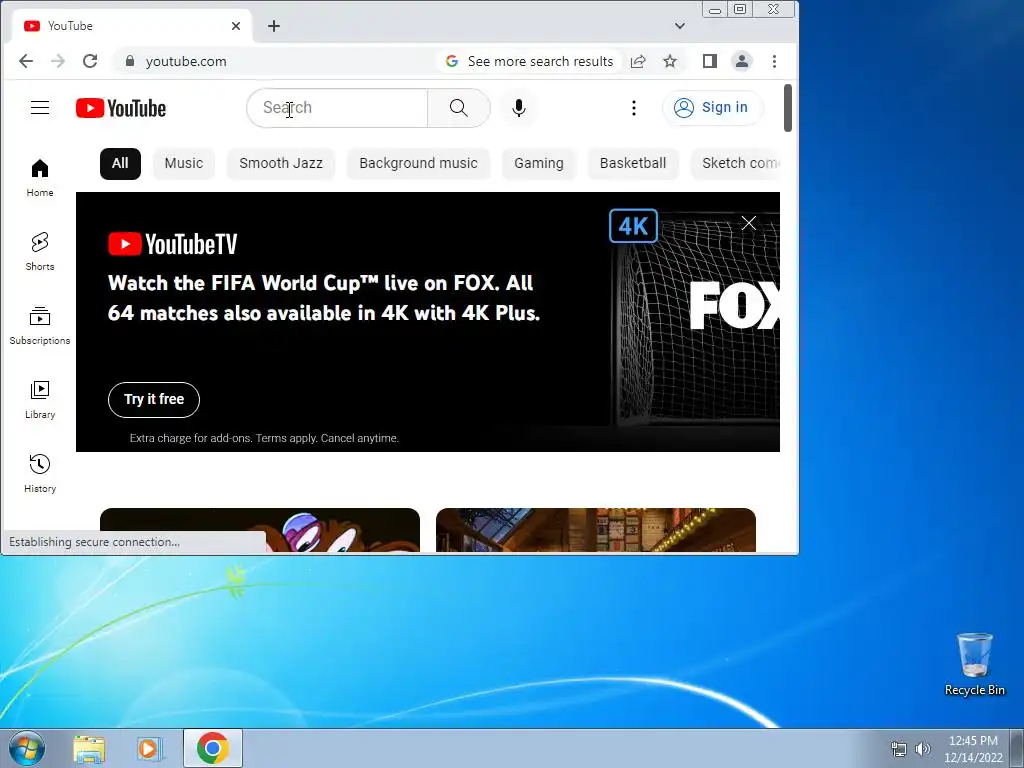
Task: Click the page vertical scrollbar
Action: (788, 108)
